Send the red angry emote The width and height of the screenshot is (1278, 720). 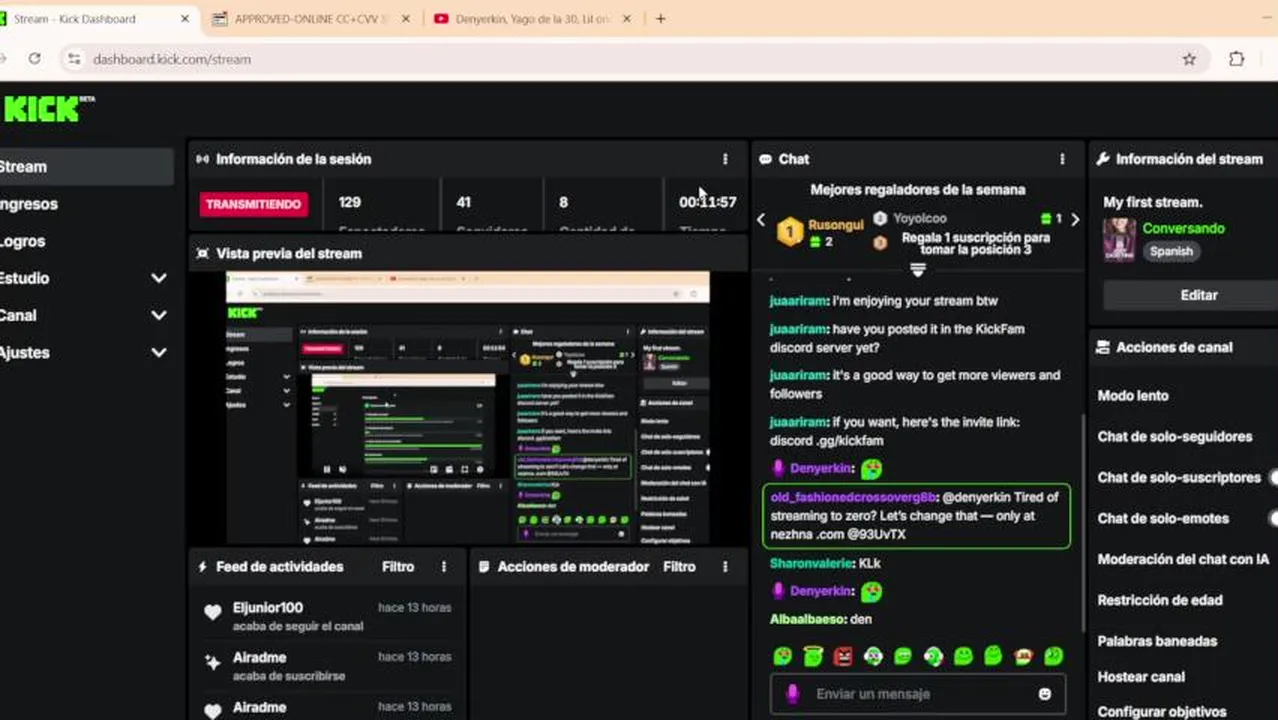pos(843,656)
